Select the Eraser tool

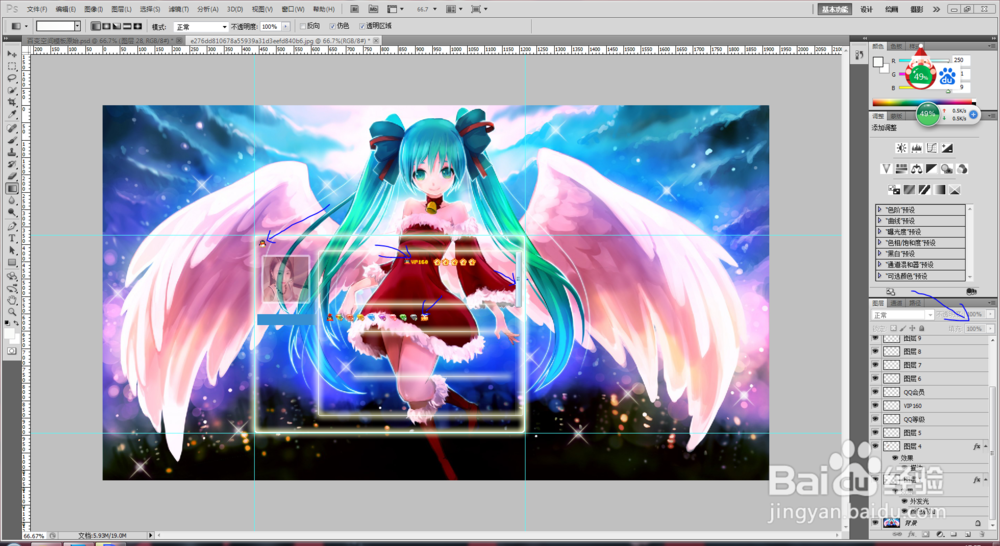click(x=12, y=177)
